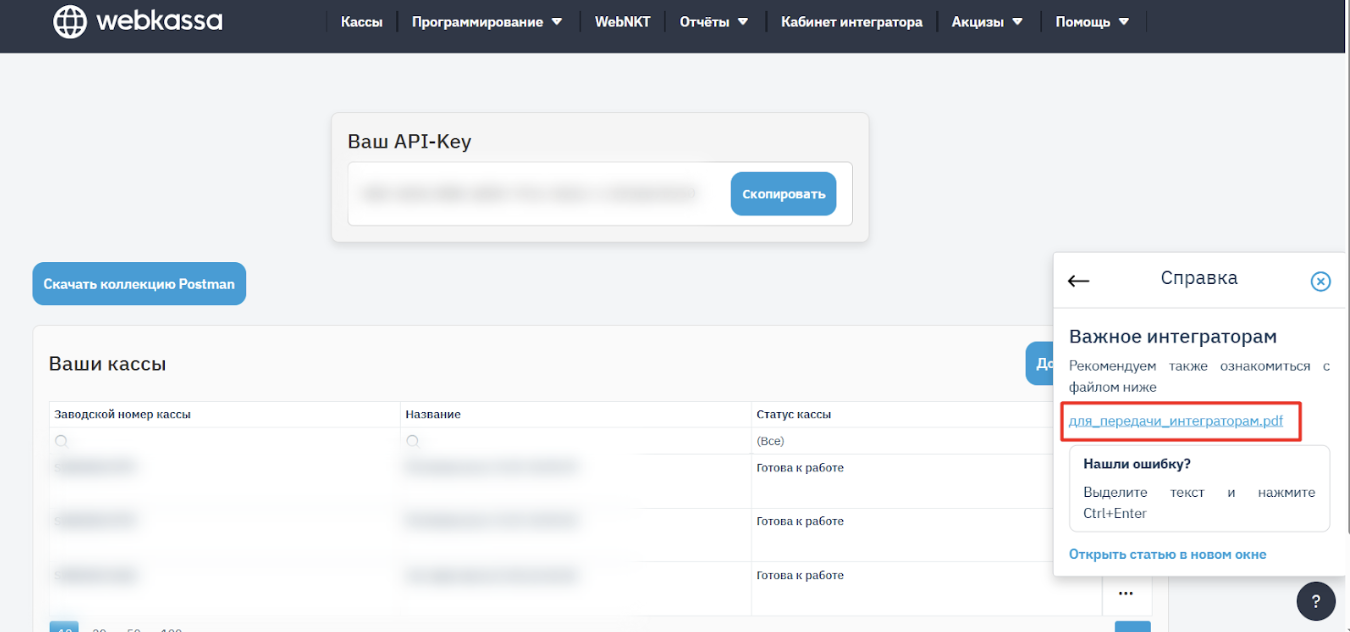This screenshot has width=1350, height=632.
Task: Expand the Отчёты dropdown menu
Action: point(714,22)
